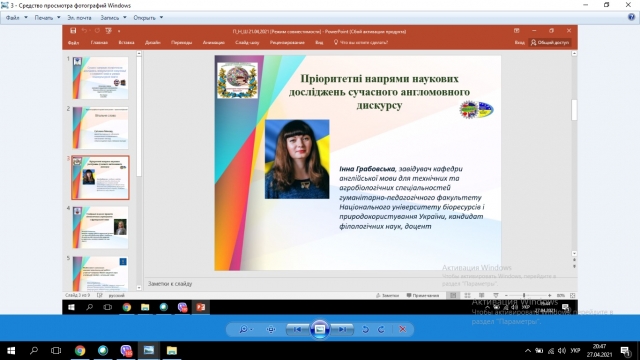Switch to the Вид ribbon tab
This screenshot has height=360, width=640.
tap(319, 42)
